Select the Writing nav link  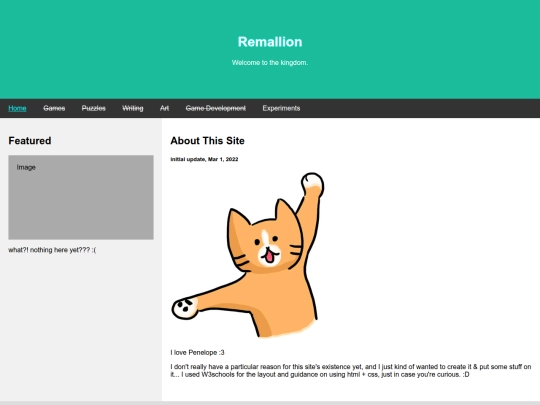tap(133, 108)
